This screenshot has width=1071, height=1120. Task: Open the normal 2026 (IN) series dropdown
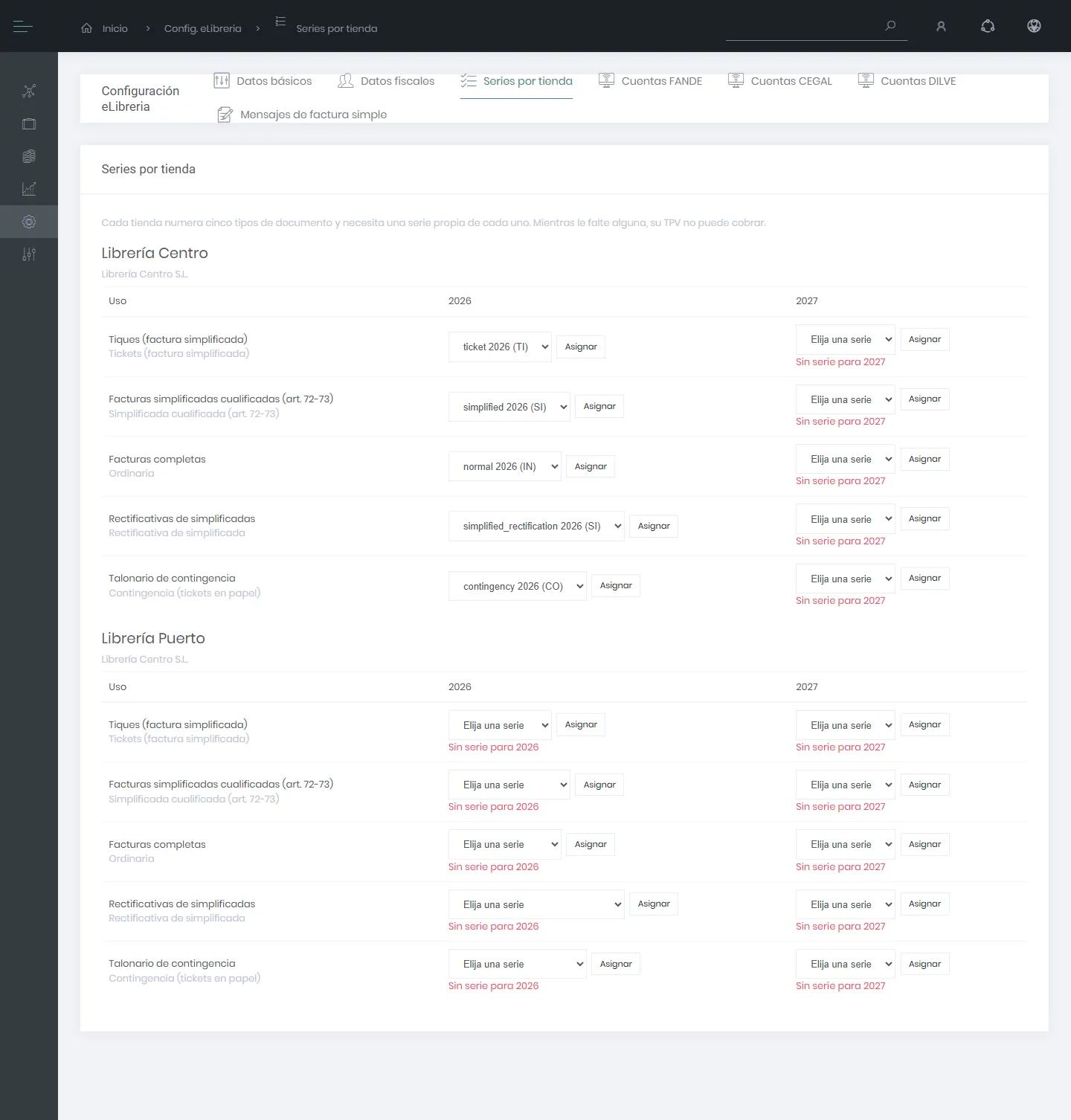point(505,466)
